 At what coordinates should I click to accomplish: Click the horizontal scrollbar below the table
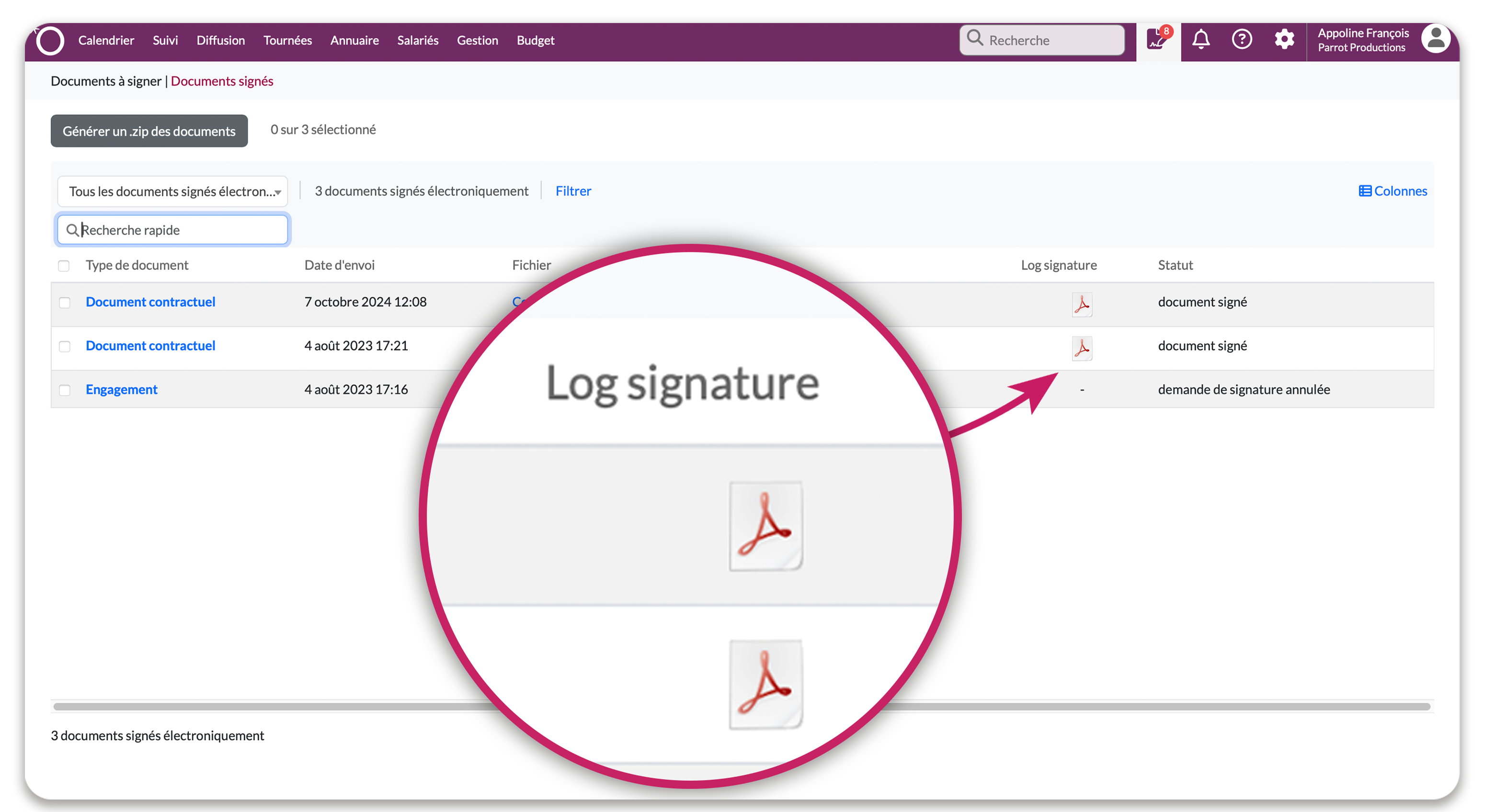[x=742, y=706]
